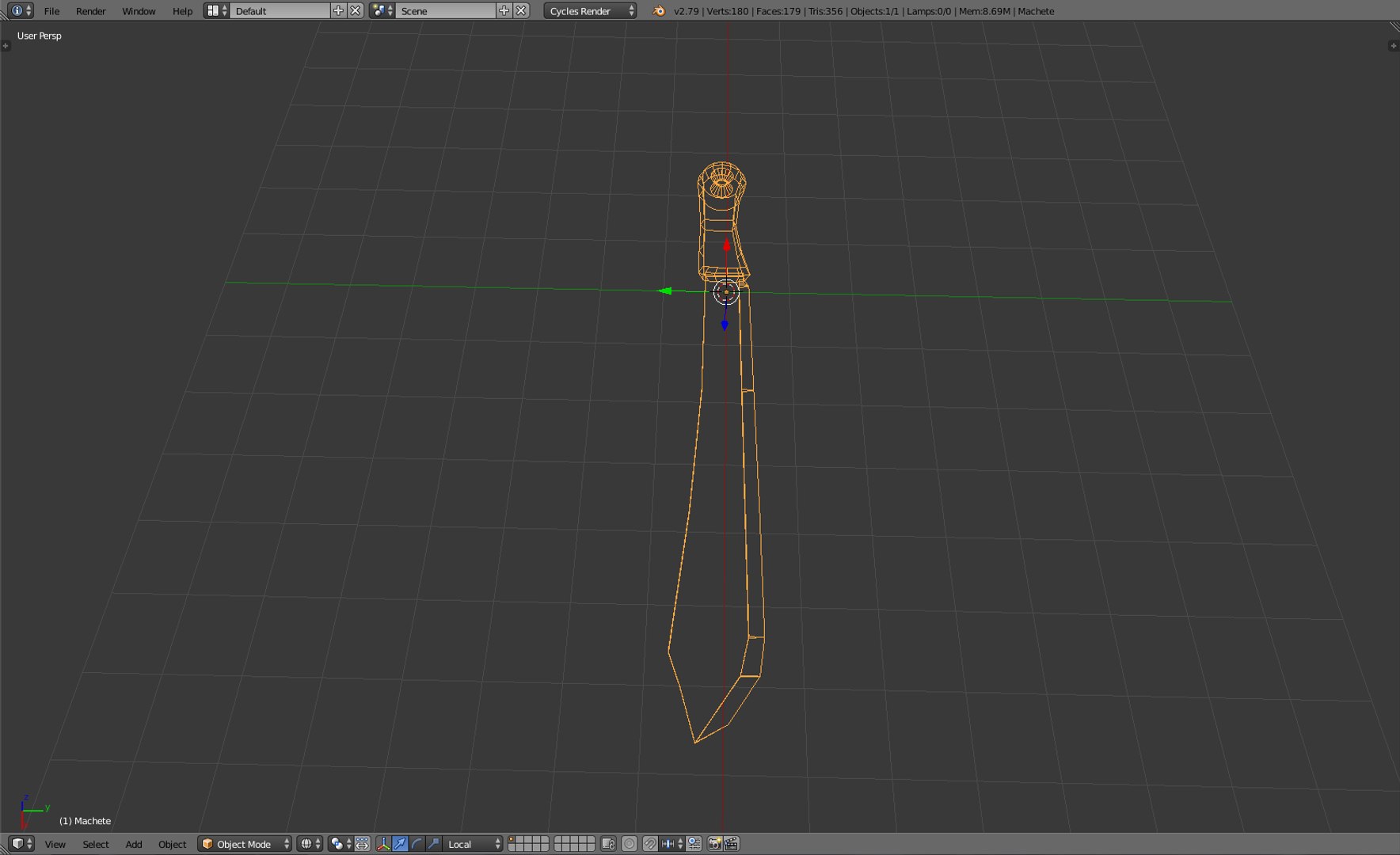
Task: Click the Blender logo icon
Action: [x=659, y=11]
